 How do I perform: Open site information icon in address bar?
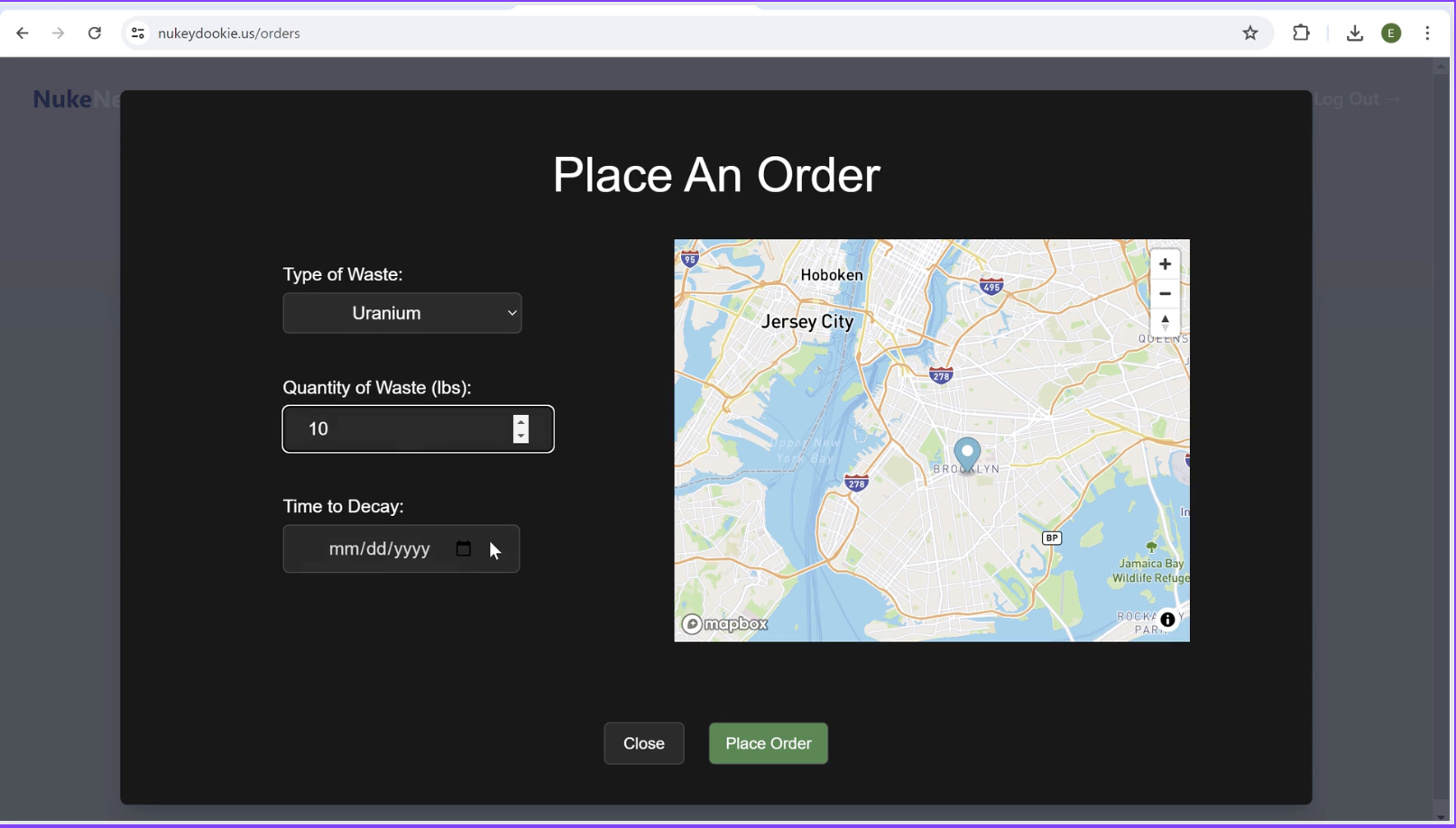click(x=137, y=33)
